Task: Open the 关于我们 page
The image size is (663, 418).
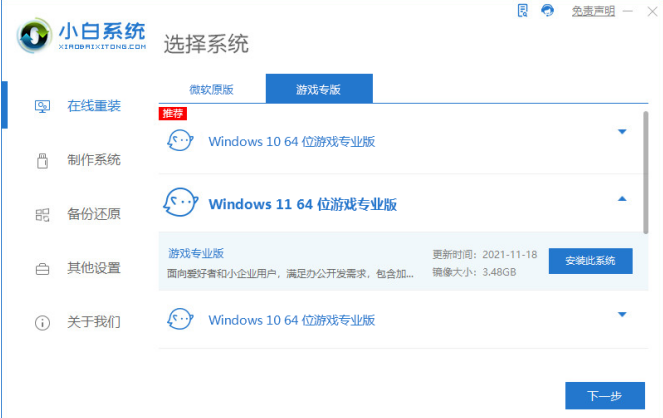Action: pos(94,322)
